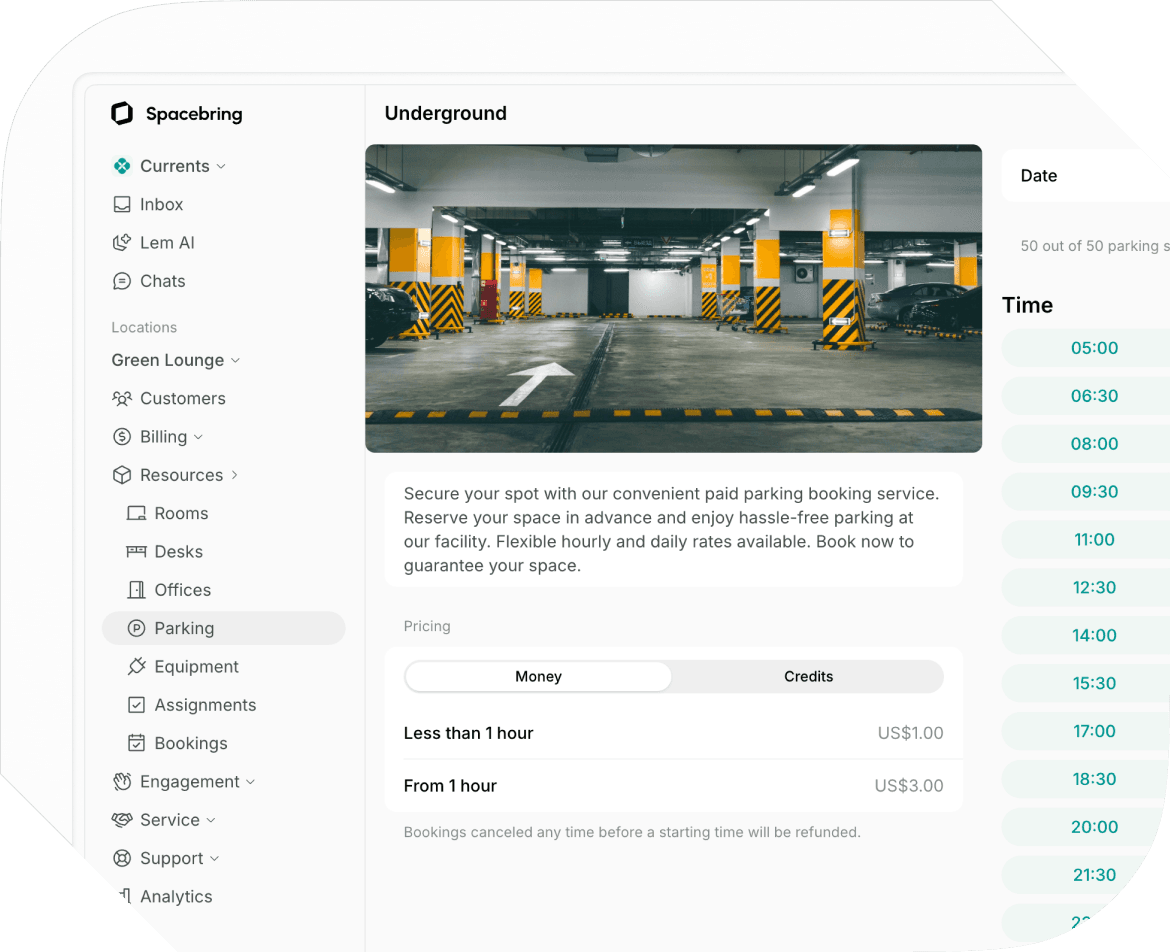Click the Equipment plug icon
Image resolution: width=1170 pixels, height=952 pixels.
(137, 666)
